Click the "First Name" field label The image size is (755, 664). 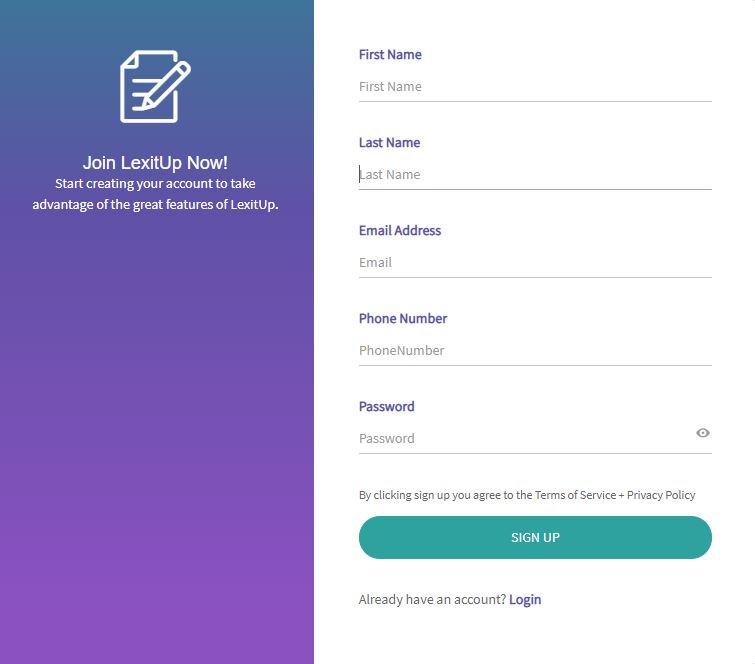point(390,55)
